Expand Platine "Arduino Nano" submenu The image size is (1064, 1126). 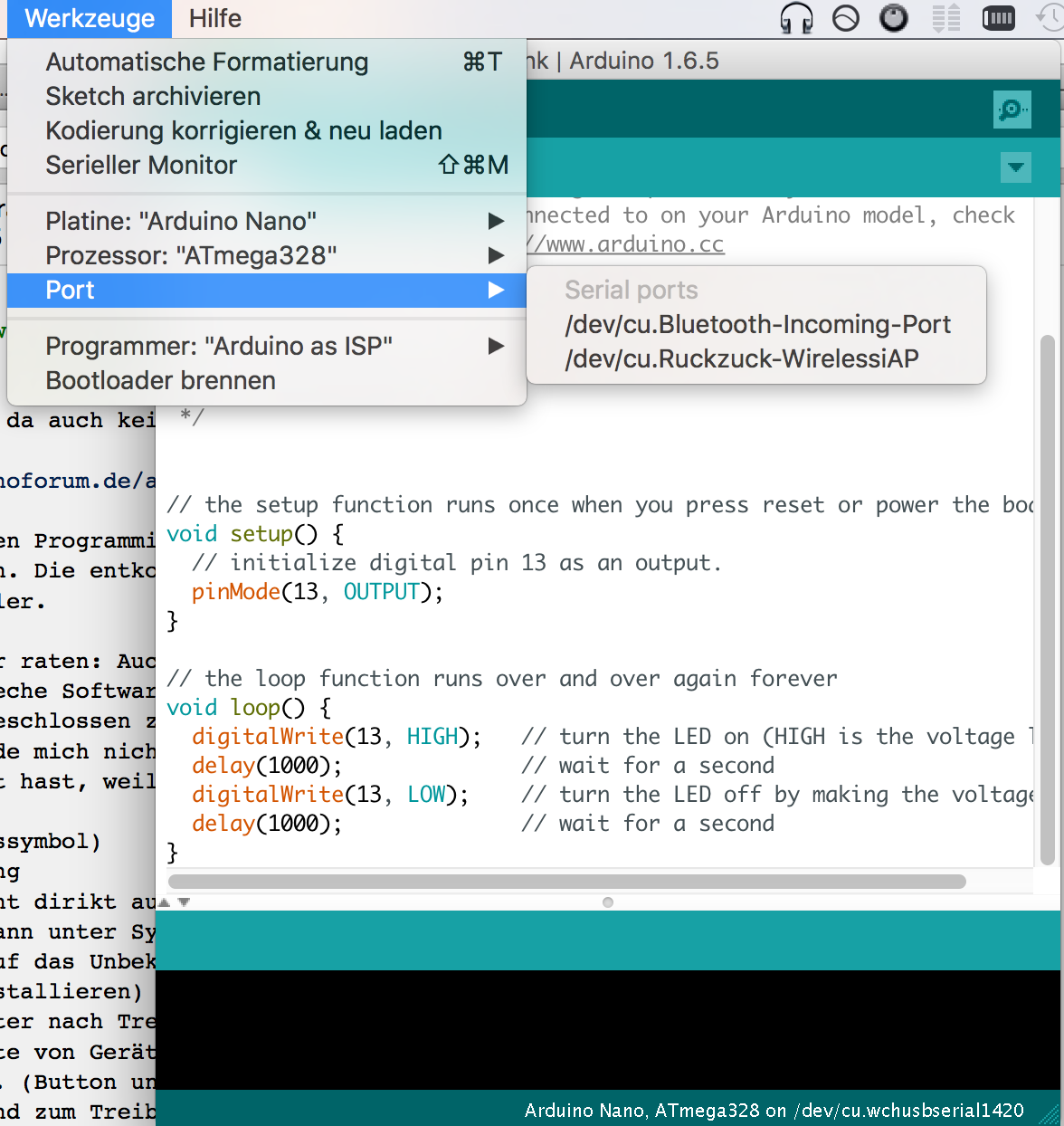coord(267,221)
